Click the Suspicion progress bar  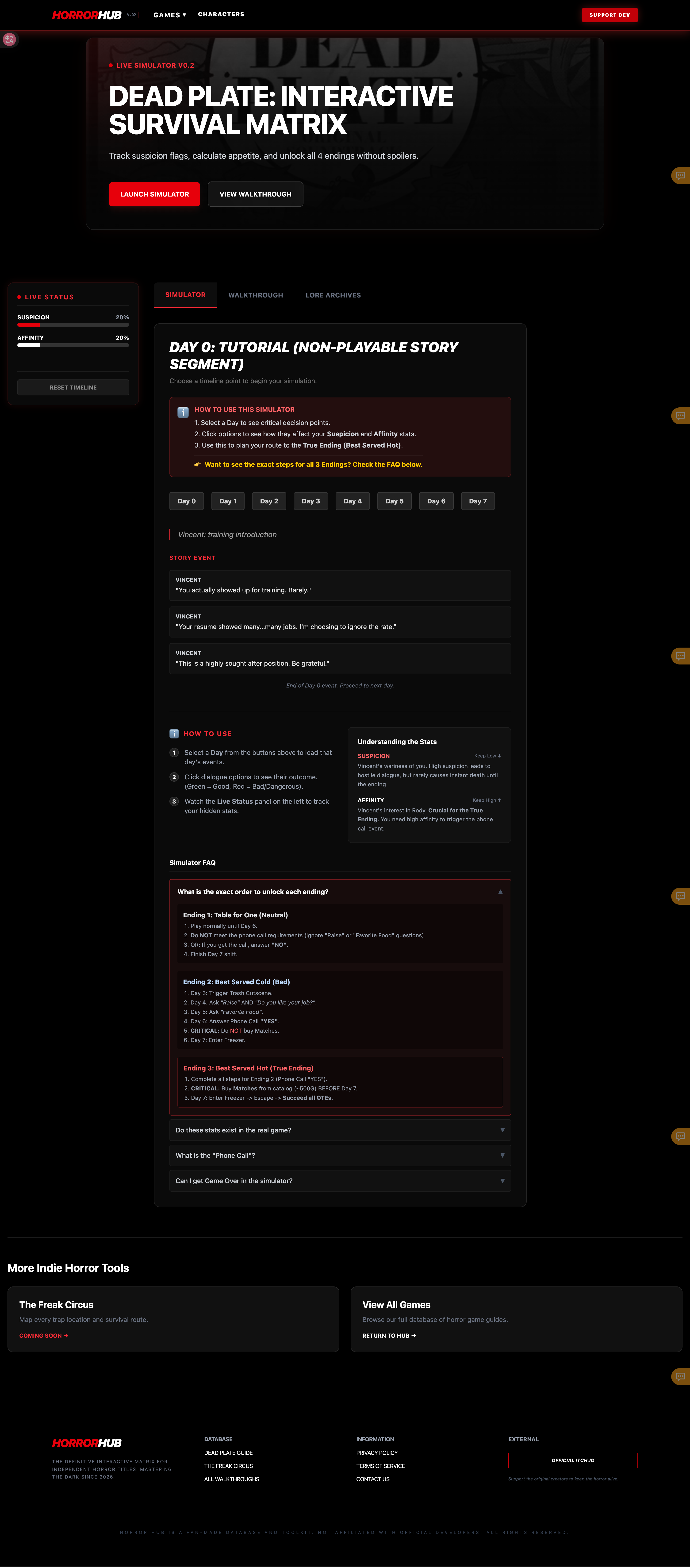[73, 325]
